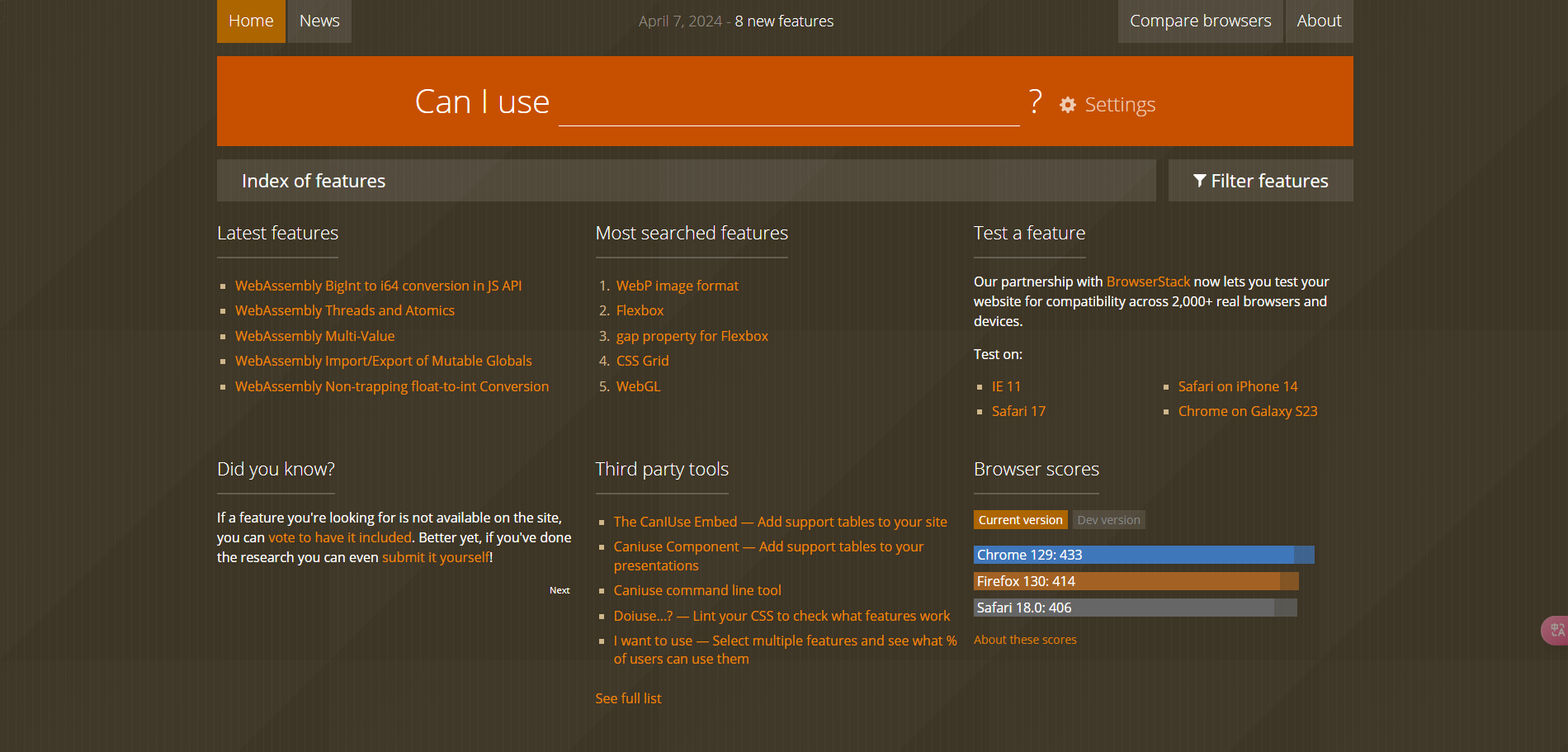Click the Firefox 130 score bar
This screenshot has height=752, width=1568.
coord(1136,581)
